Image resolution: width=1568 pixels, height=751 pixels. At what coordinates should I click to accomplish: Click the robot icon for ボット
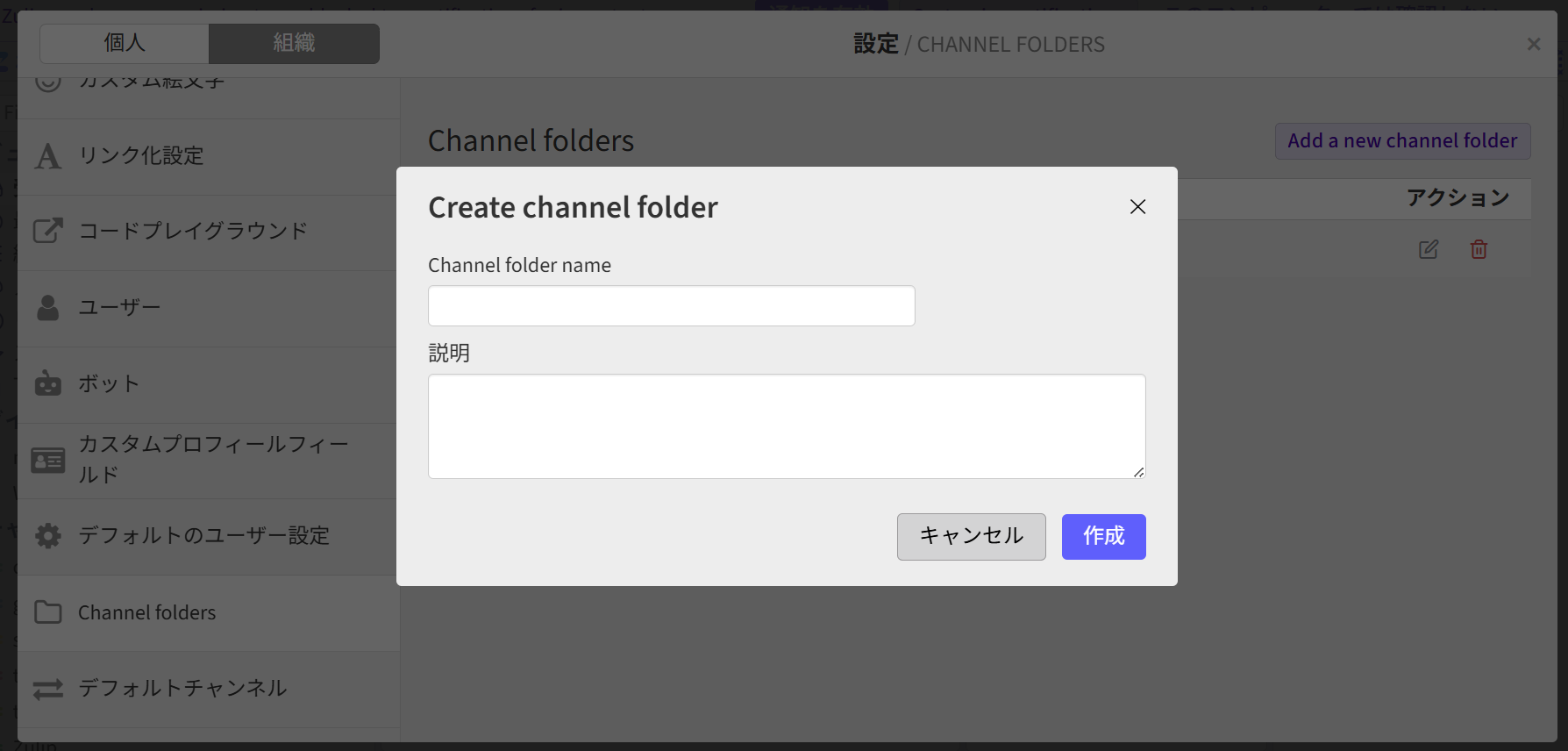48,383
